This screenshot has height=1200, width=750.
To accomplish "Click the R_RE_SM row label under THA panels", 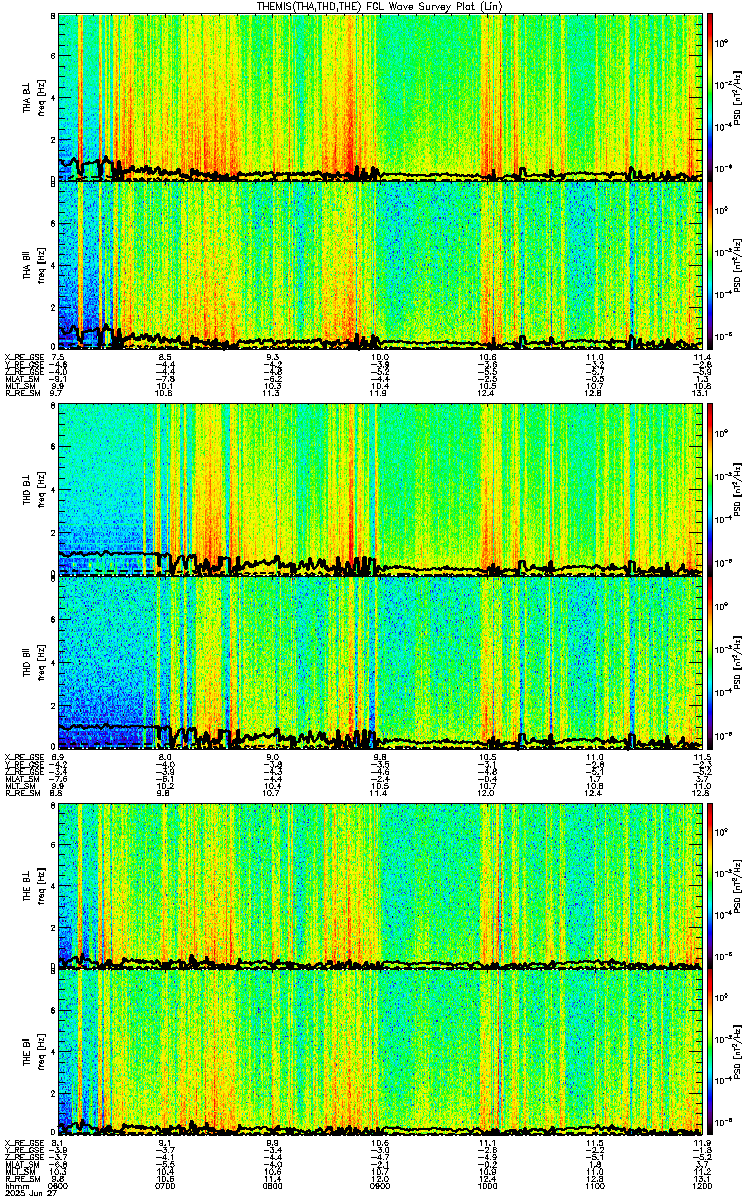I will (22, 394).
